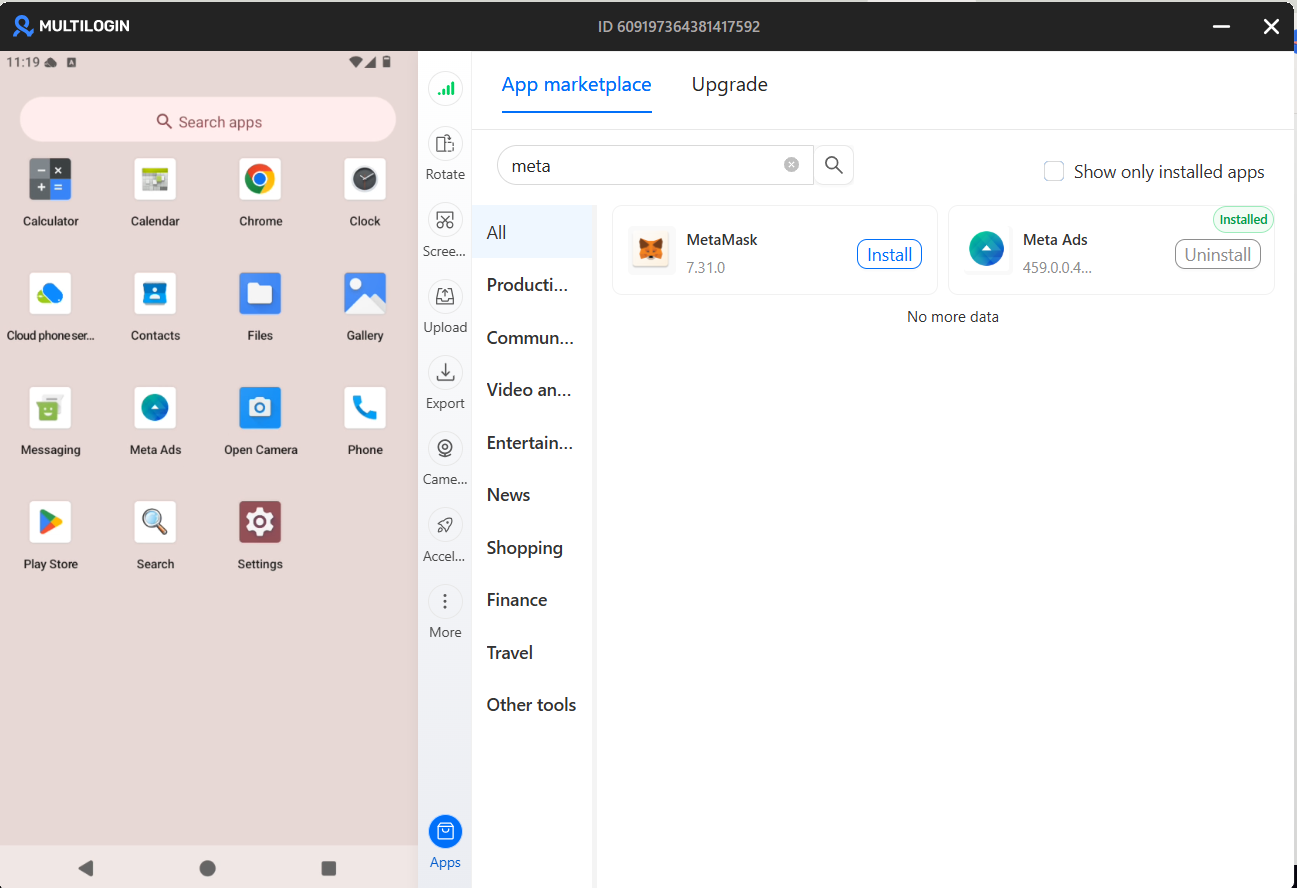
Task: Open Chrome on the phone screen
Action: [260, 180]
